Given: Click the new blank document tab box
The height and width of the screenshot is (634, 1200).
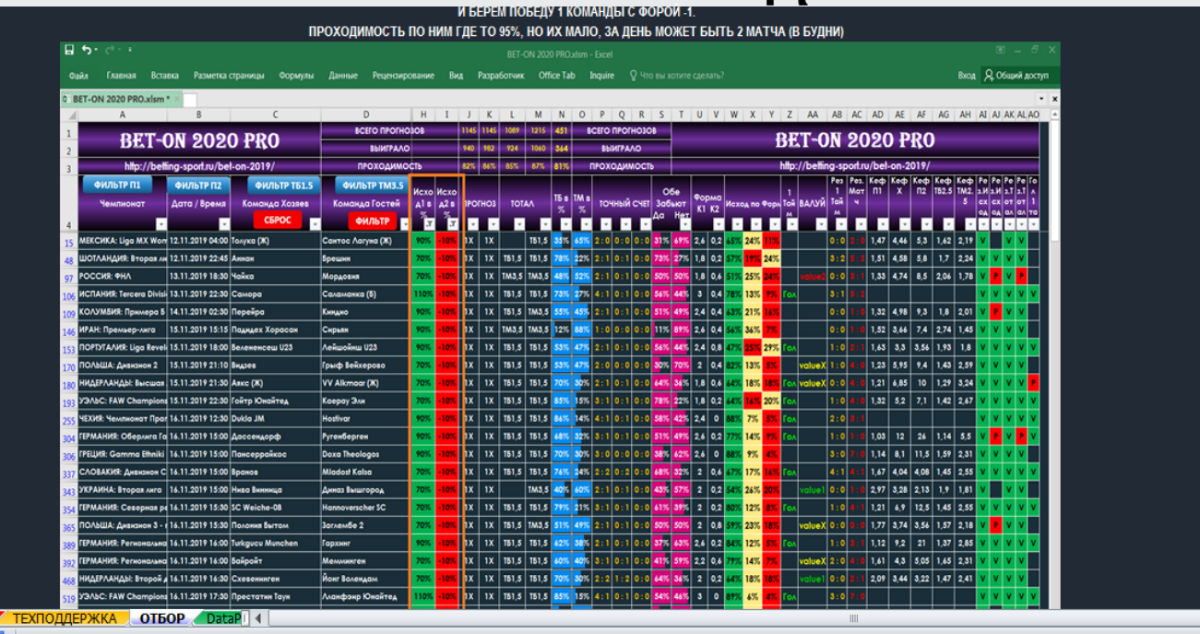Looking at the screenshot, I should point(190,99).
